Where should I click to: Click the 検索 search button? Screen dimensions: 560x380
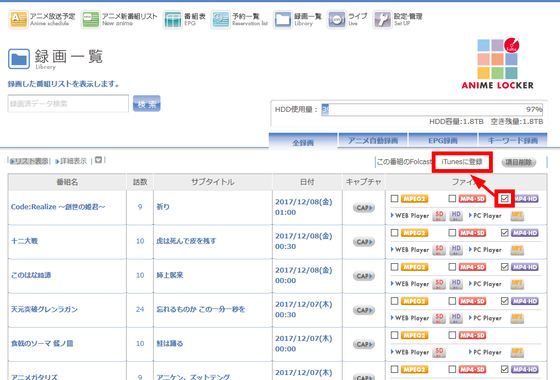tap(147, 104)
